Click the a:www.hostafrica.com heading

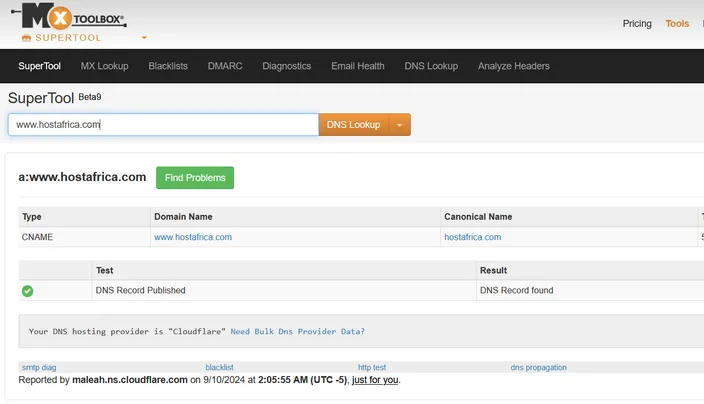coord(82,177)
